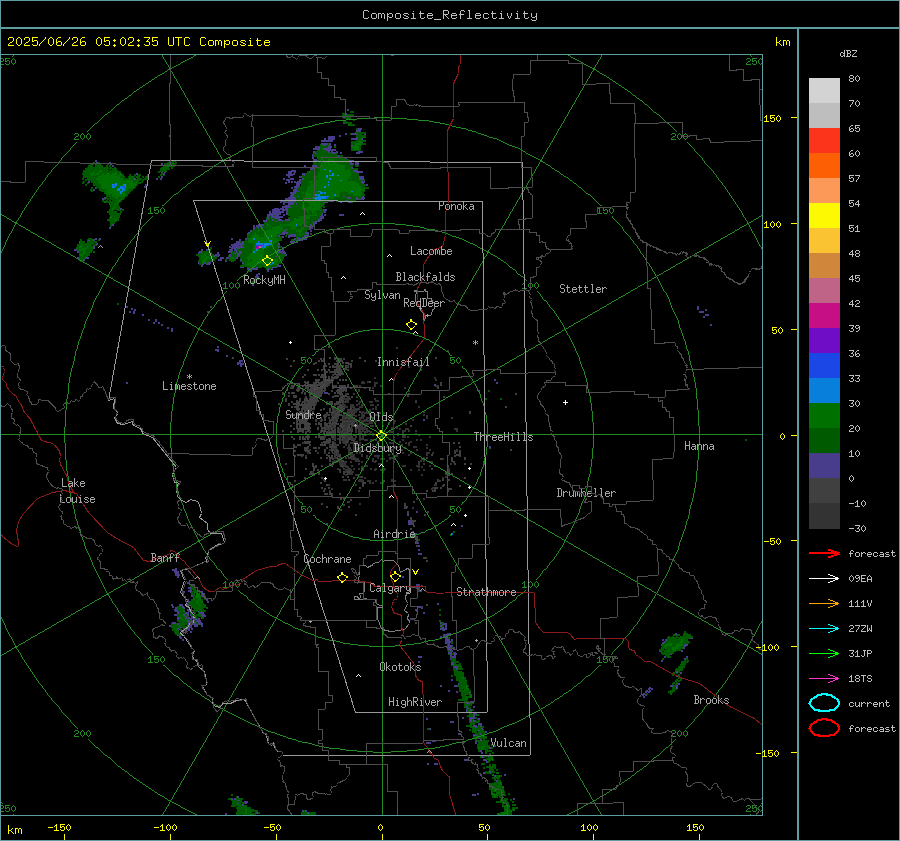Screen dimensions: 900x841
Task: Click the Hanna label
Action: 699,446
